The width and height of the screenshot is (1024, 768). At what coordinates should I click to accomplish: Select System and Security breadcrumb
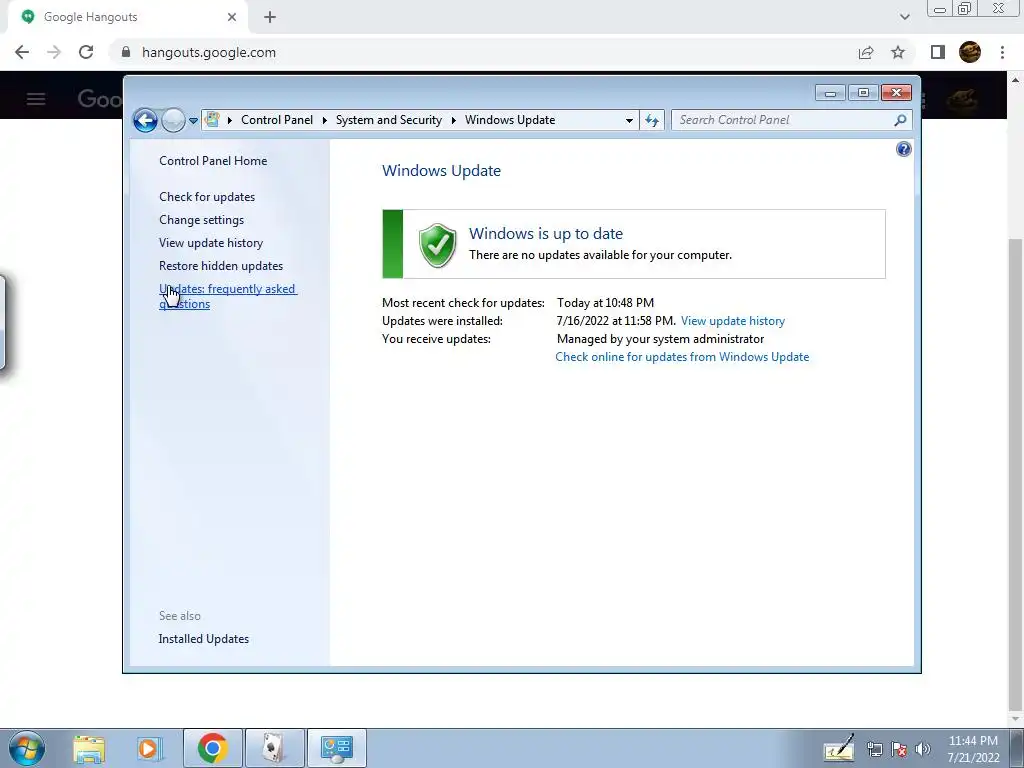[389, 120]
